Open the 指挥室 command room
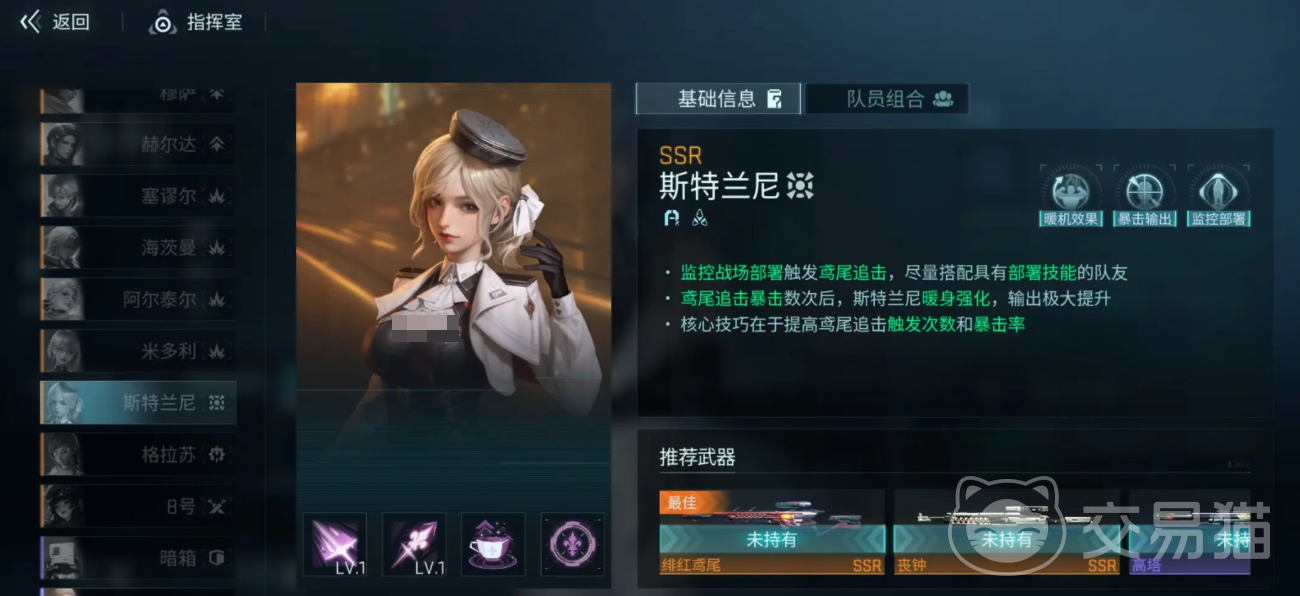Viewport: 1300px width, 596px height. tap(196, 22)
